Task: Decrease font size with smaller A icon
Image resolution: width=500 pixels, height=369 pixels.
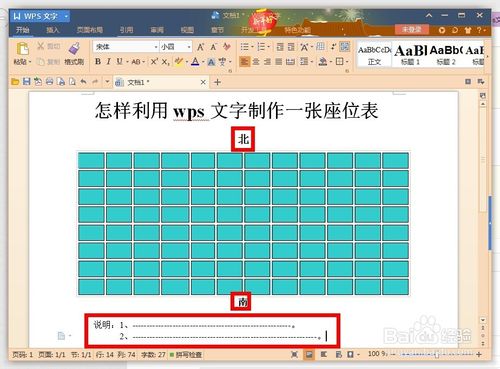Action: [213, 47]
